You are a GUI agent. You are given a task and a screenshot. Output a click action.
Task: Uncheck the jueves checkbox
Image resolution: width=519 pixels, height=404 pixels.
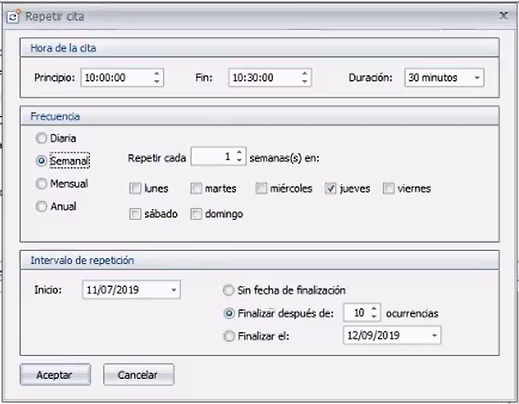click(330, 189)
